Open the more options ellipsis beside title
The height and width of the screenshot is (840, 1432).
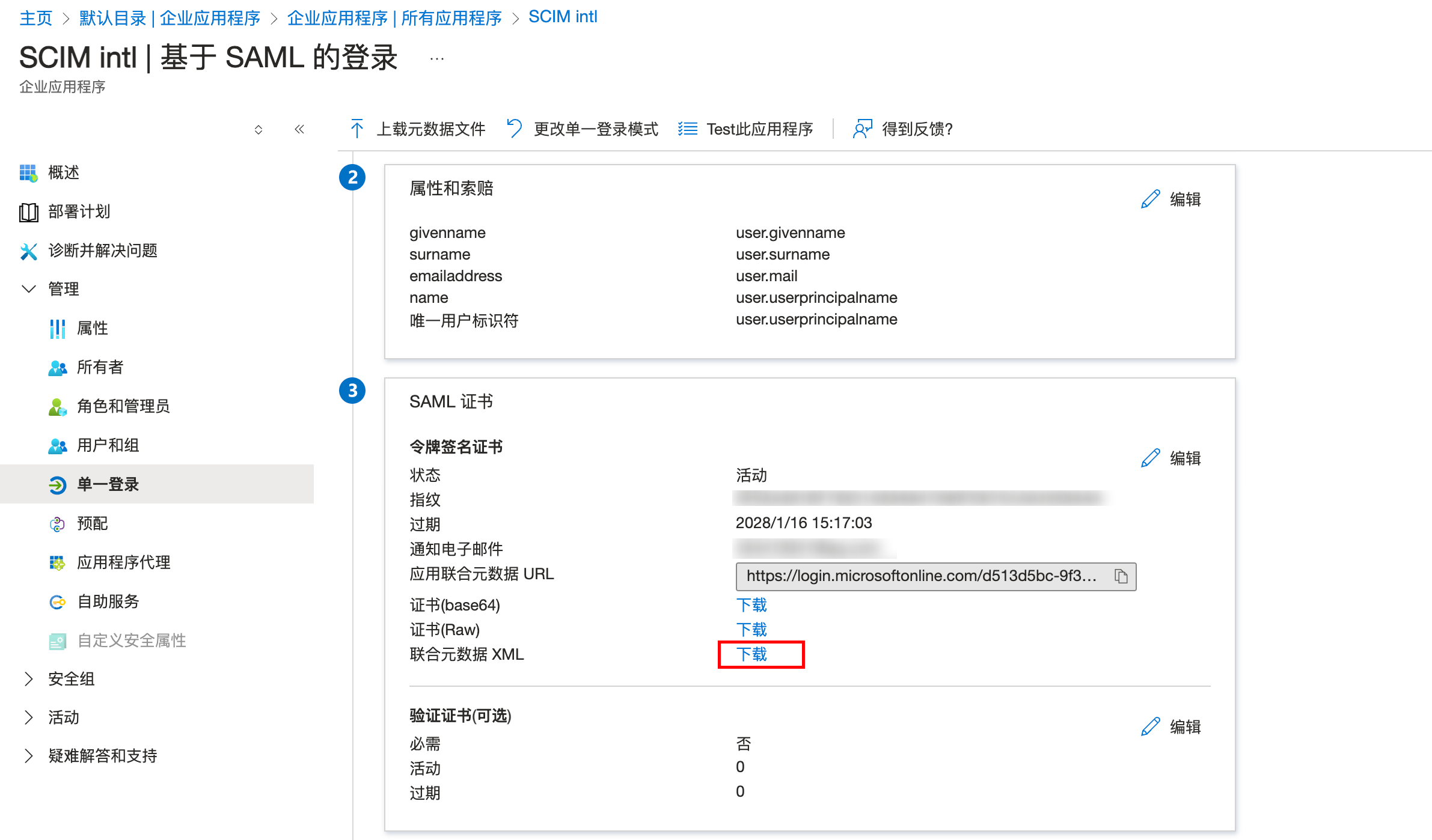437,59
